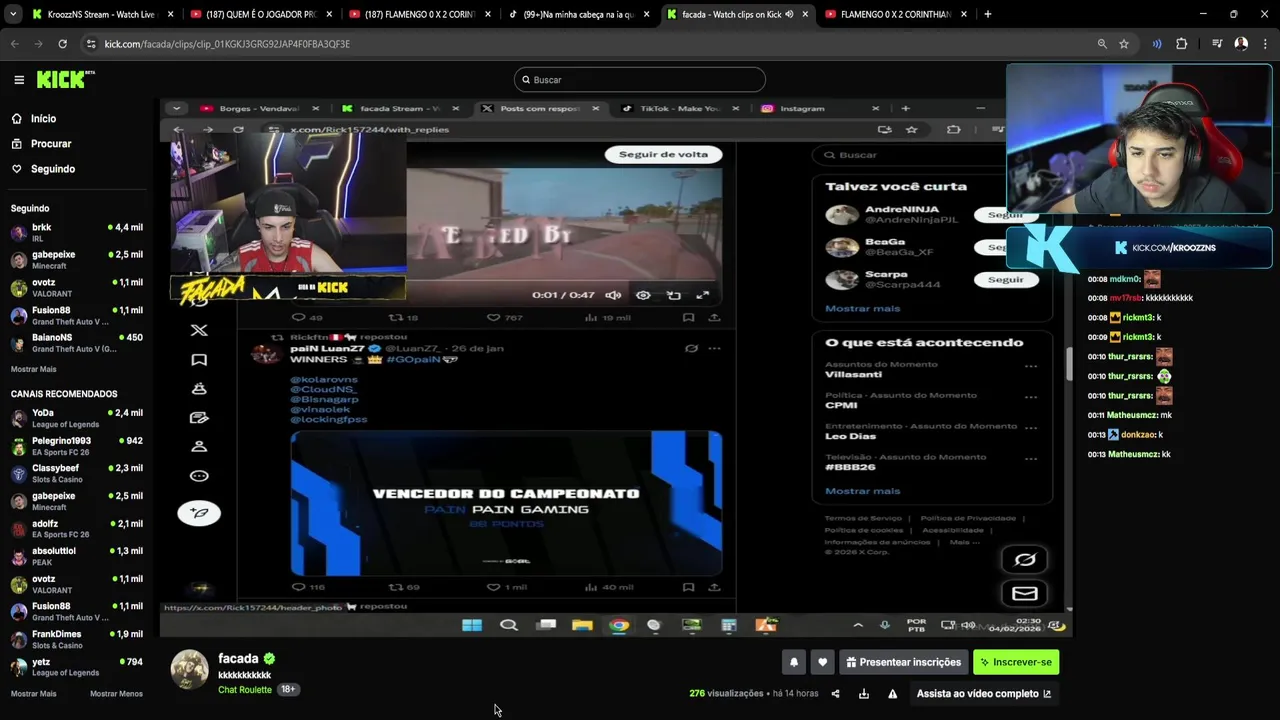Toggle bookmark star for this page
Image resolution: width=1280 pixels, height=720 pixels.
(x=1124, y=44)
